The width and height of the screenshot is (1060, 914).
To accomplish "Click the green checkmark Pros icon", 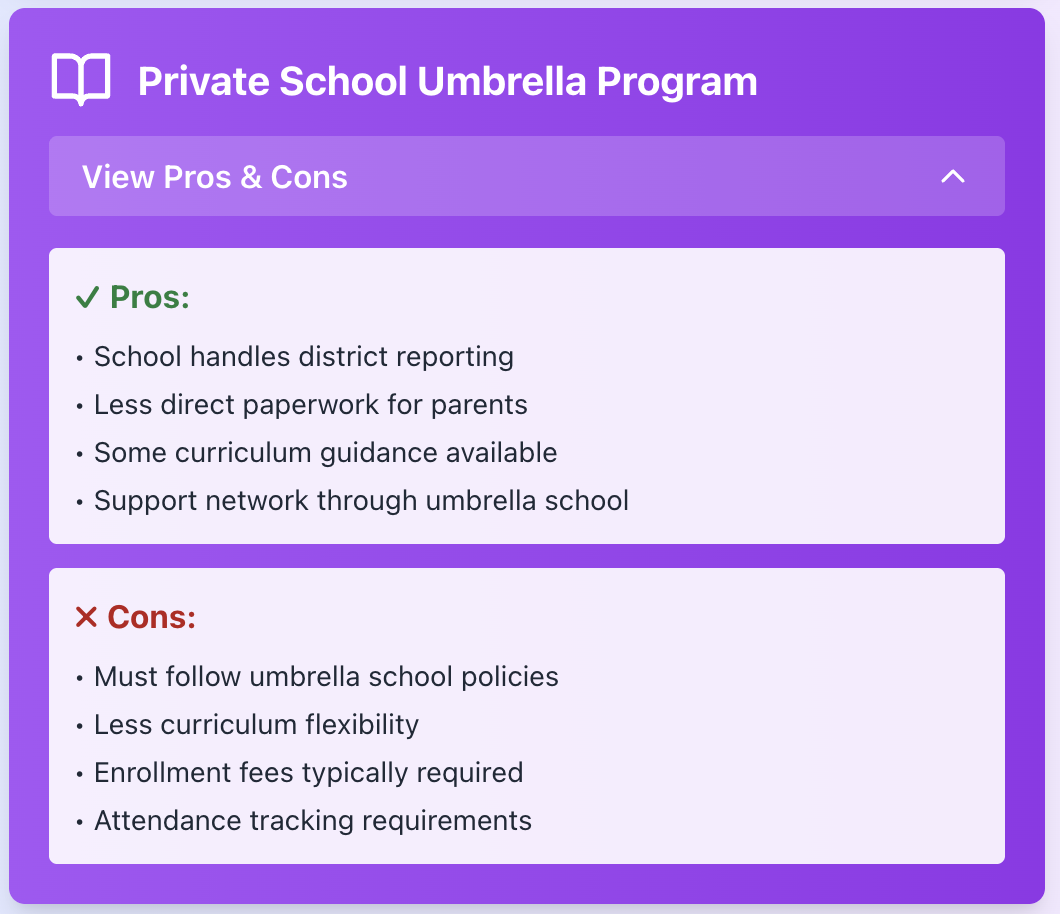I will 87,297.
